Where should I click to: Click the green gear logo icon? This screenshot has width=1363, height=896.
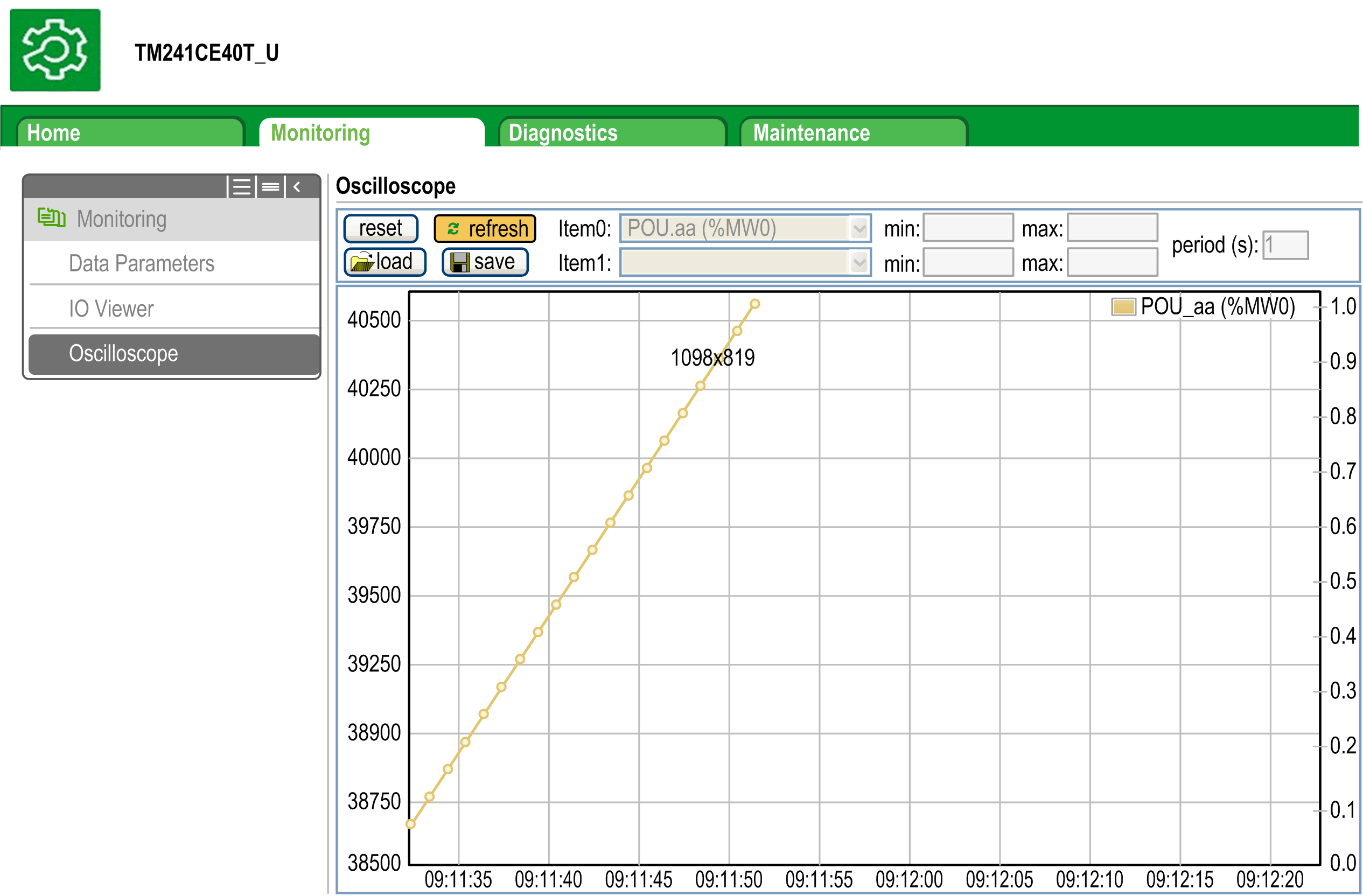click(x=55, y=50)
